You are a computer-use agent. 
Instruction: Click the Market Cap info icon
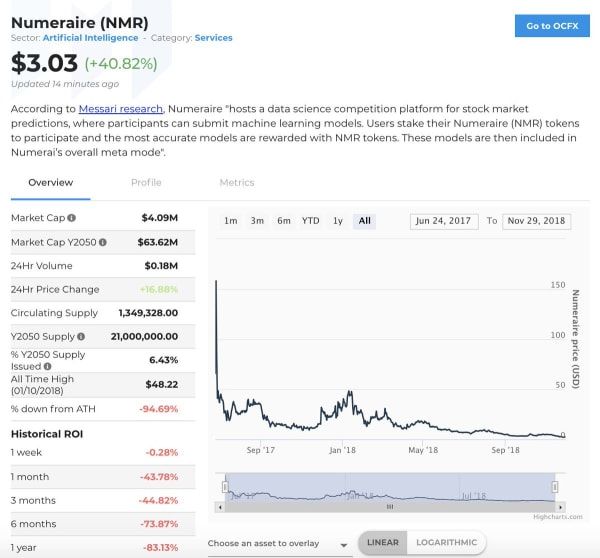[x=72, y=218]
